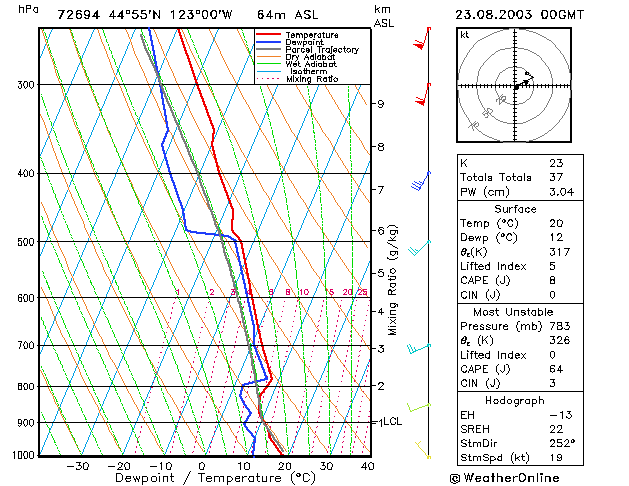The width and height of the screenshot is (629, 486).
Task: Click the 'hPa' axis unit label
Action: (28, 9)
